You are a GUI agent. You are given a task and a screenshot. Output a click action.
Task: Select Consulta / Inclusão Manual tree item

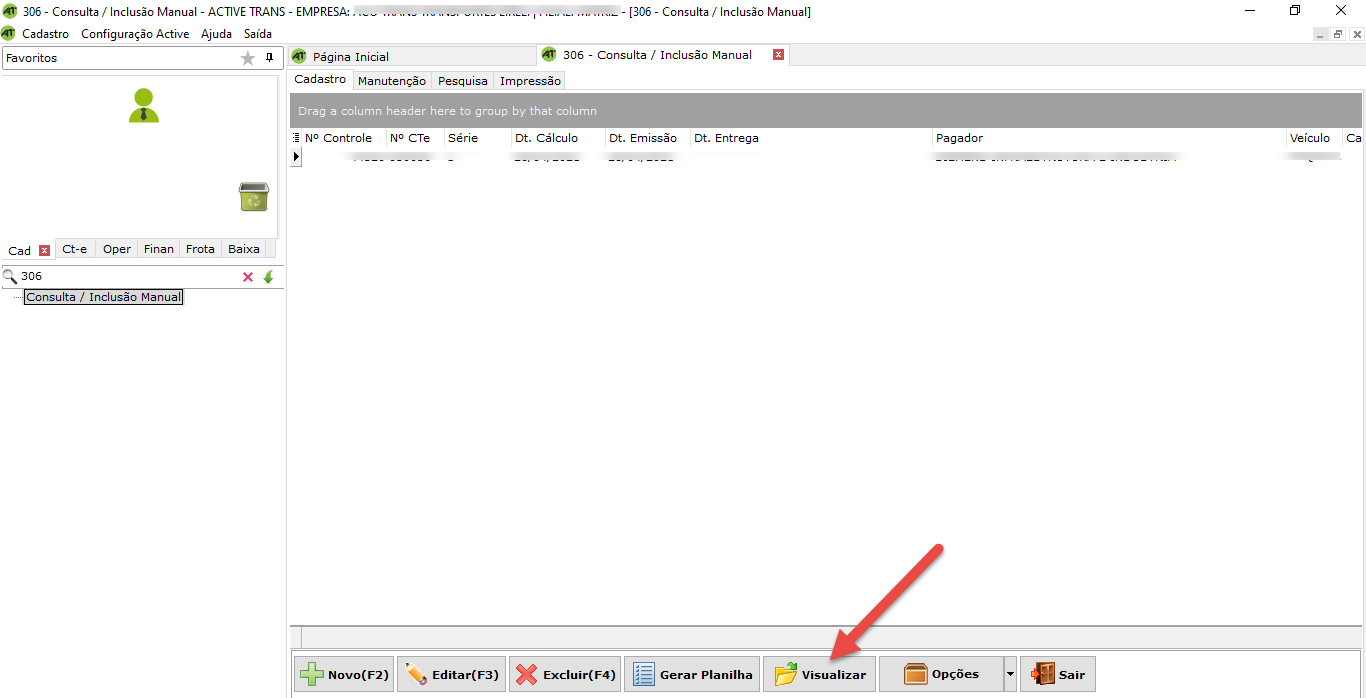tap(104, 297)
